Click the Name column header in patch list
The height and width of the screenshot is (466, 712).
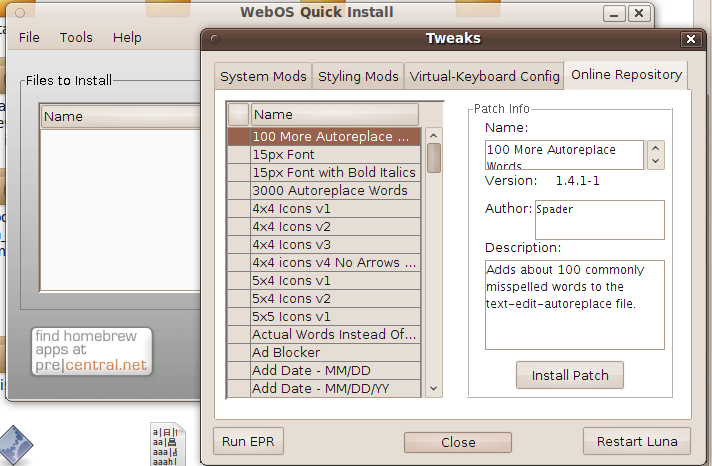[335, 114]
